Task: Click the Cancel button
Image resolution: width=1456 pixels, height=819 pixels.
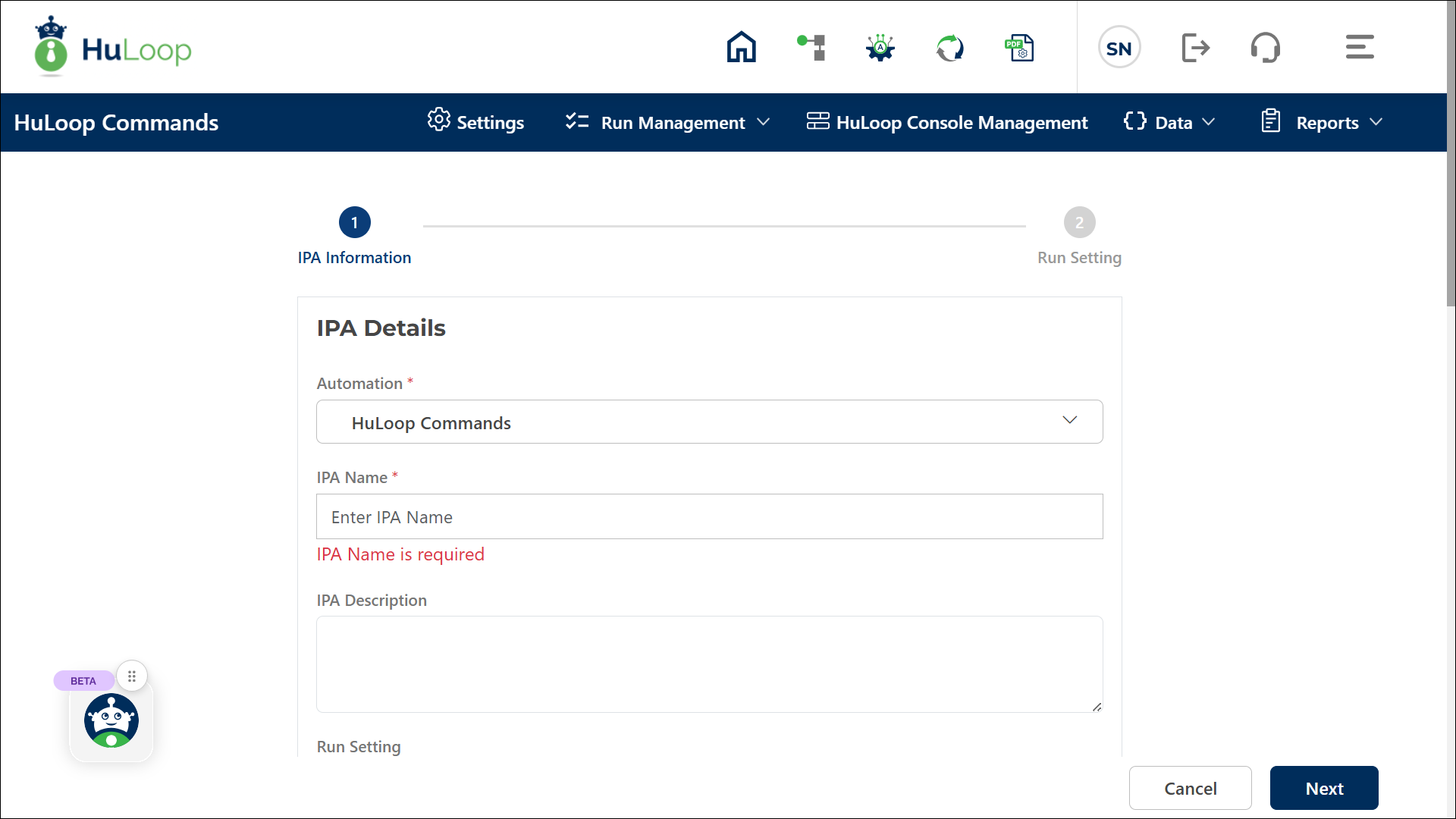Action: pos(1190,788)
